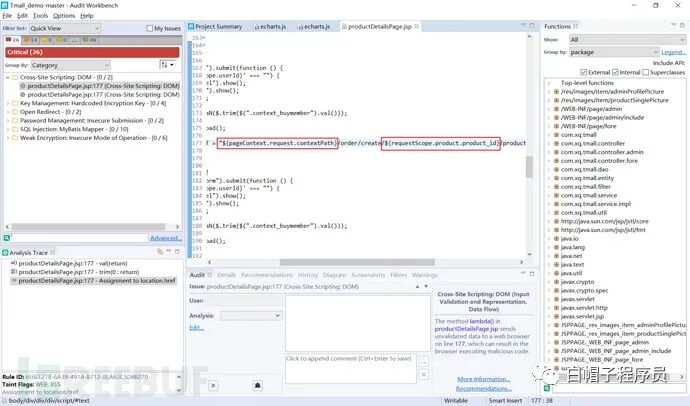690x406 pixels.
Task: Open the Show All dropdown in Functions
Action: 627,40
